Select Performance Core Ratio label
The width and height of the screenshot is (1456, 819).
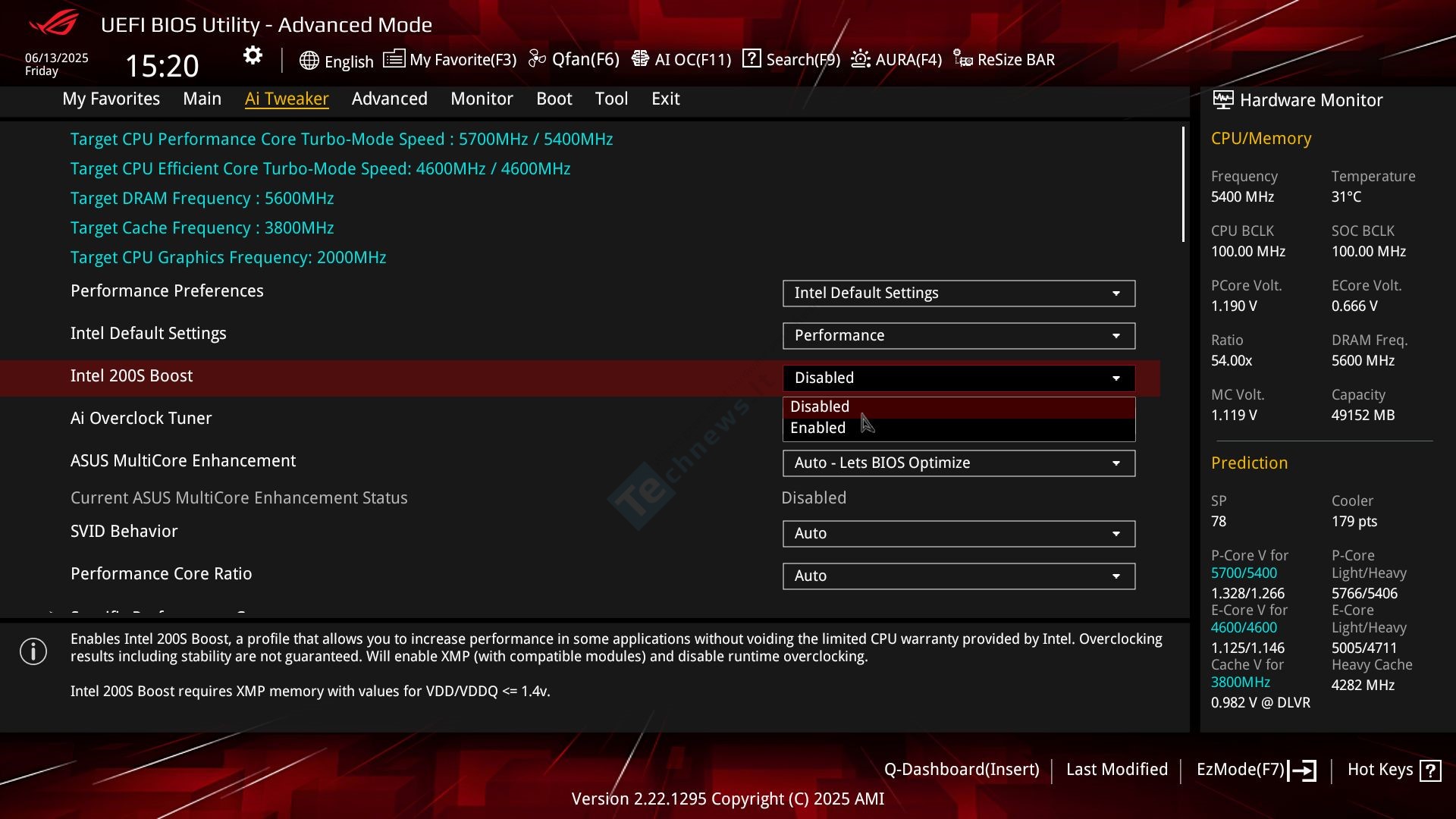[161, 574]
